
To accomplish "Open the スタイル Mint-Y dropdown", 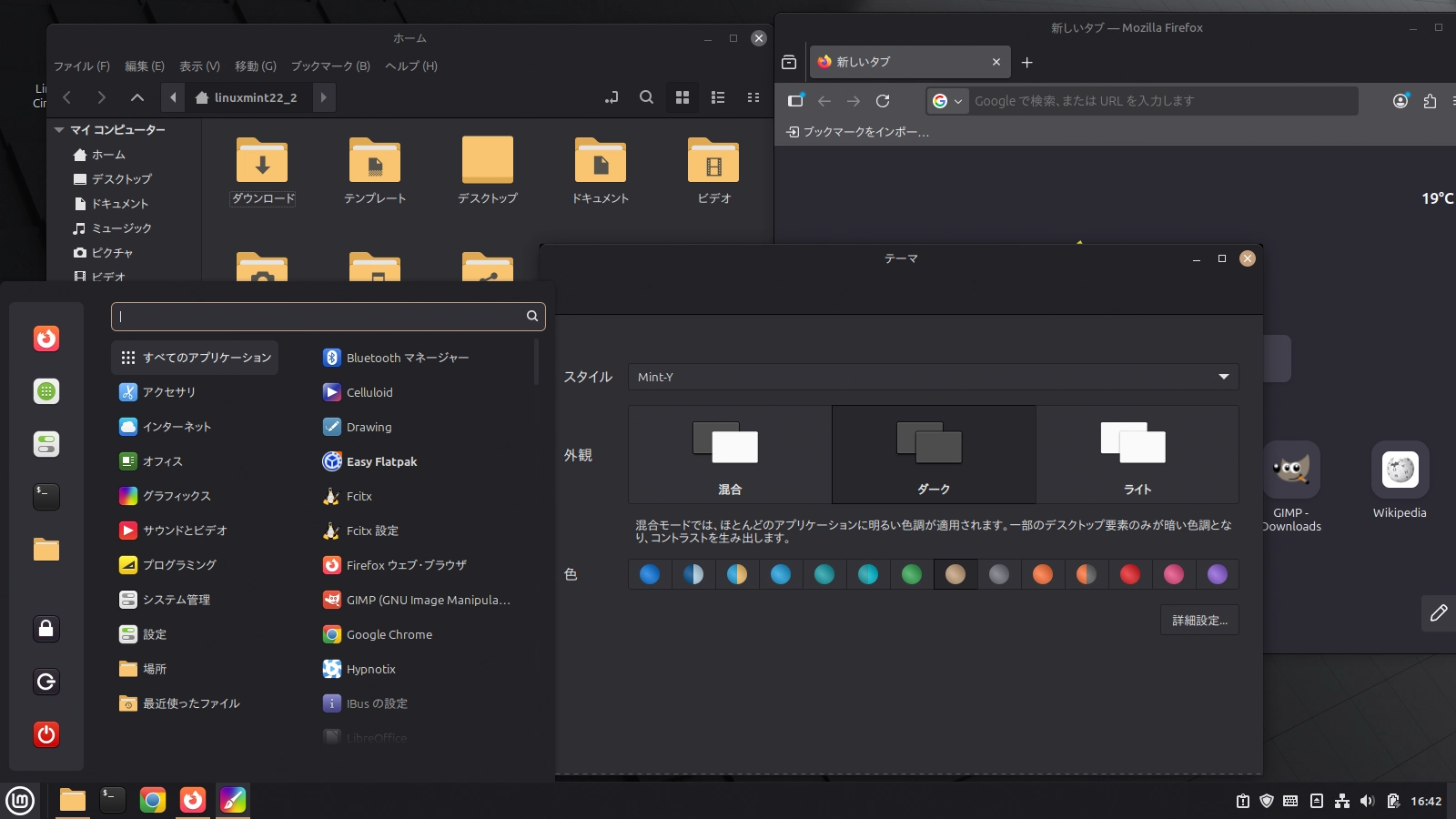I will coord(933,377).
